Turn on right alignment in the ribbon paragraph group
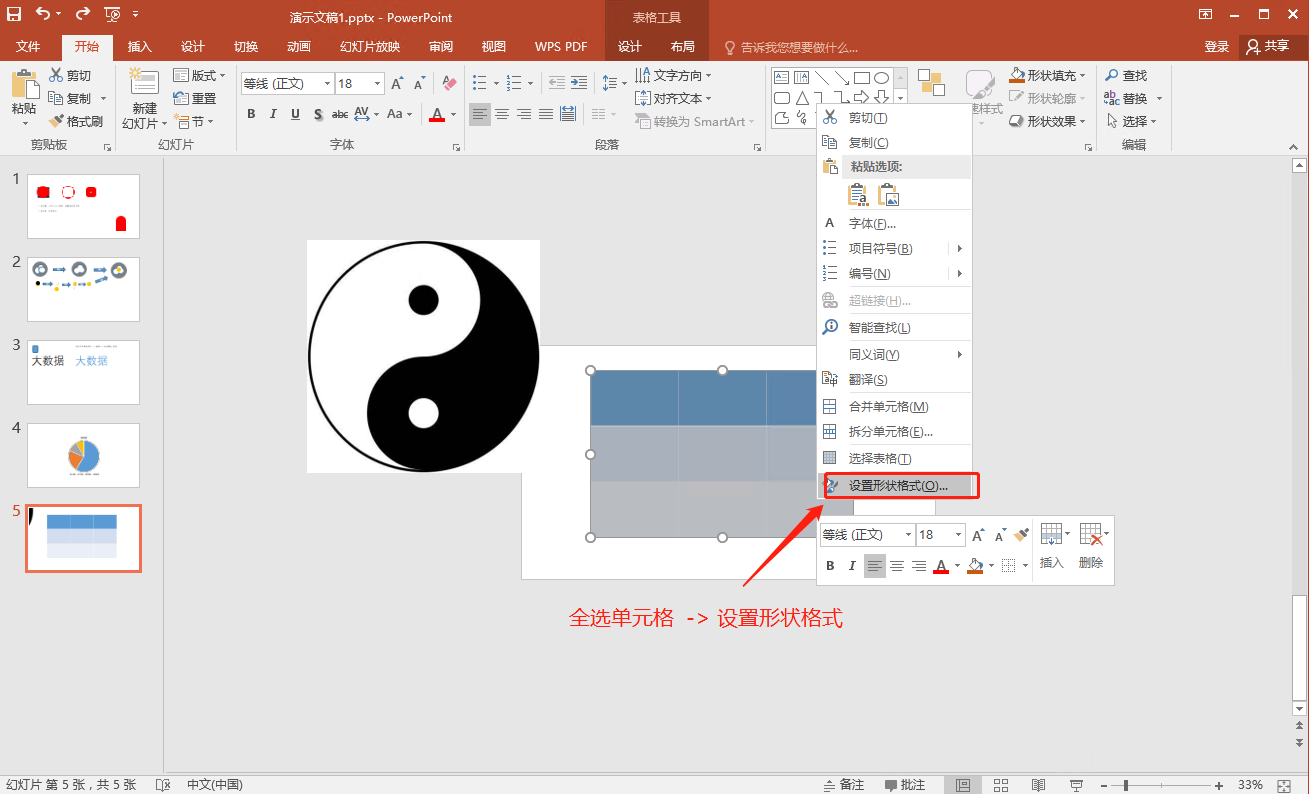Viewport: 1309px width, 794px height. [x=524, y=114]
